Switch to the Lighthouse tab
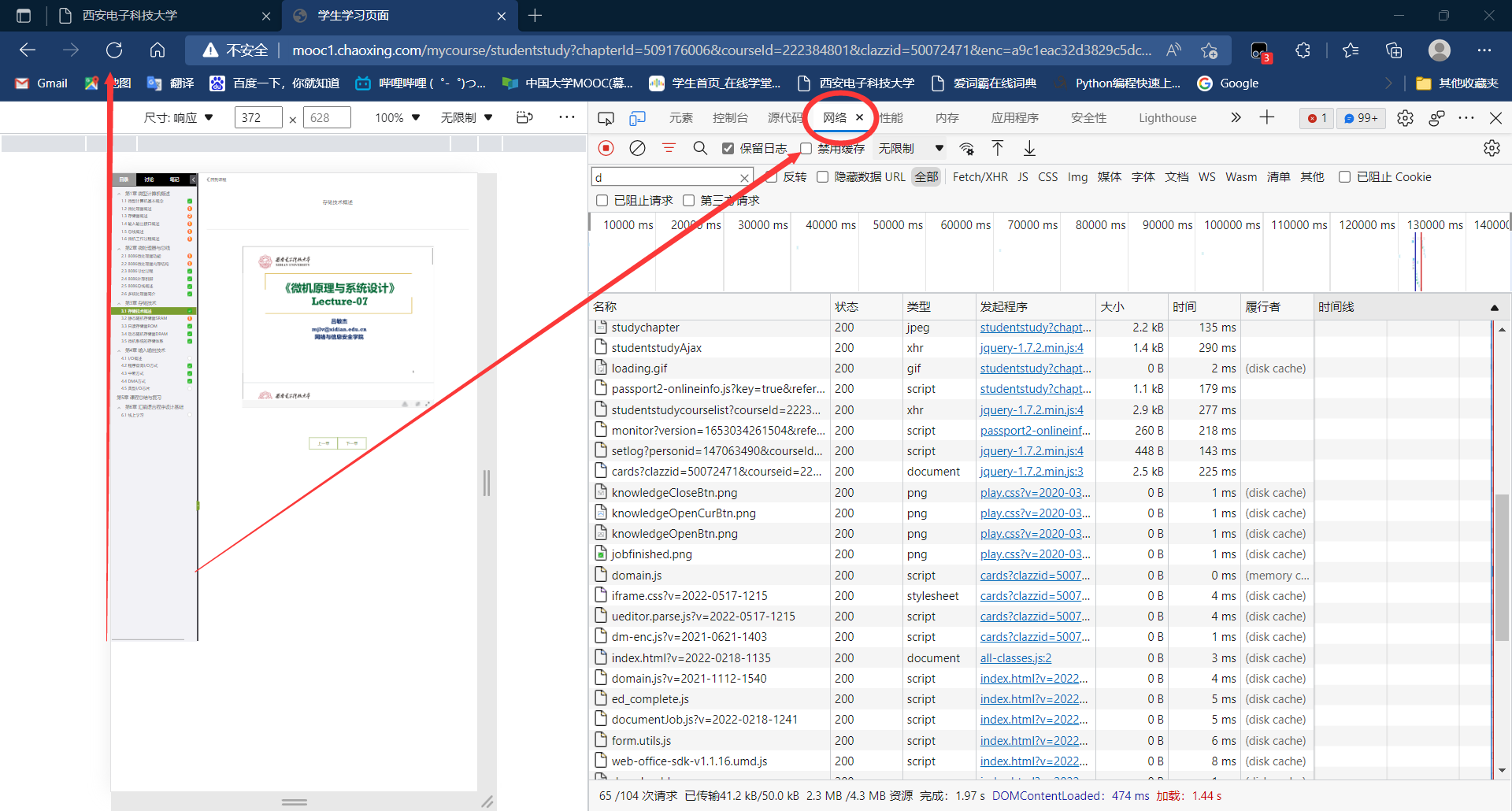The width and height of the screenshot is (1512, 811). point(1168,118)
